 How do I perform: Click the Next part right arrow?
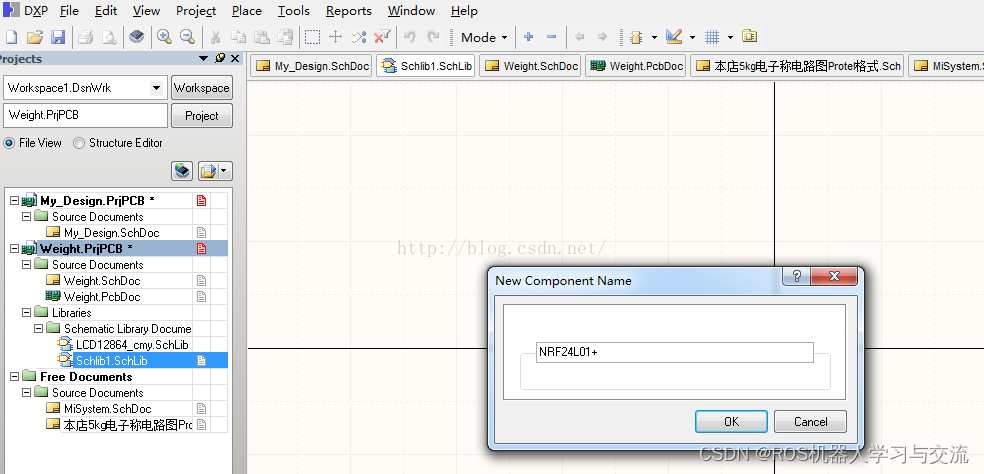(602, 37)
